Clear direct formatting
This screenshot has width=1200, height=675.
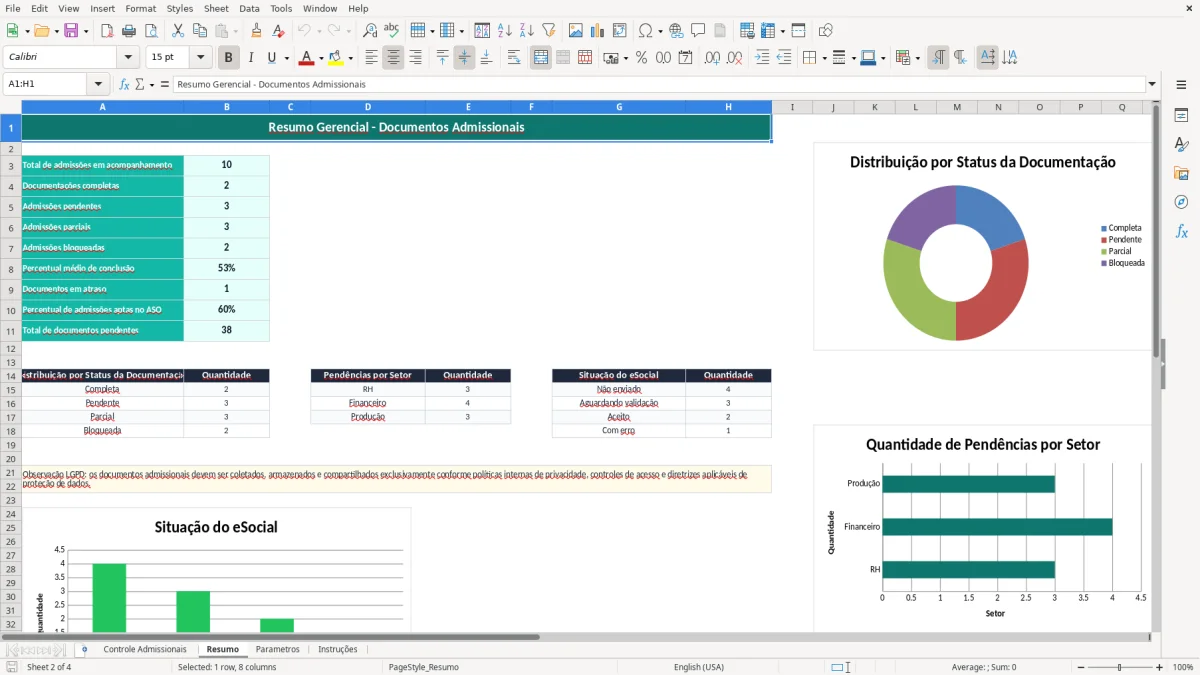pos(279,31)
